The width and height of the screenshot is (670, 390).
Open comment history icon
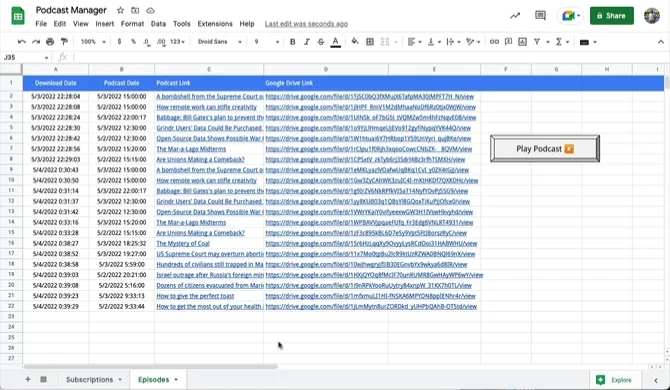(x=541, y=16)
